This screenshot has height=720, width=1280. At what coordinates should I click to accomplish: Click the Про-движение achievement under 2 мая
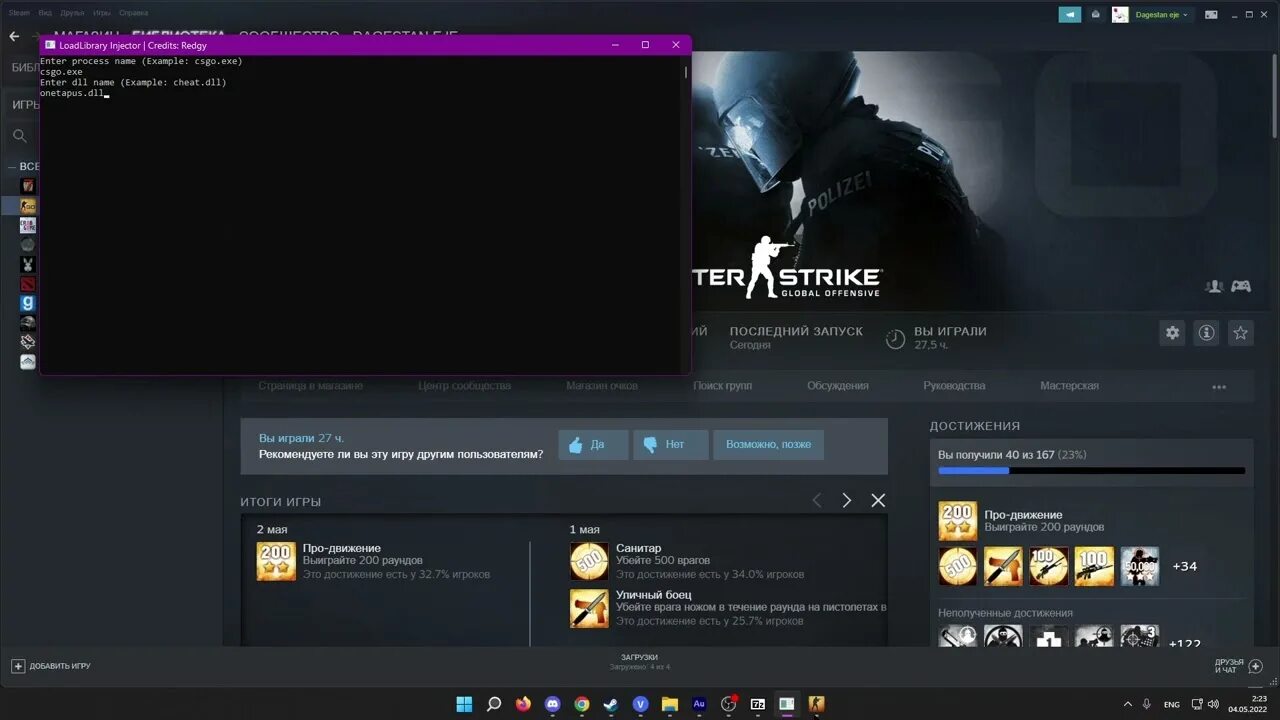[373, 561]
